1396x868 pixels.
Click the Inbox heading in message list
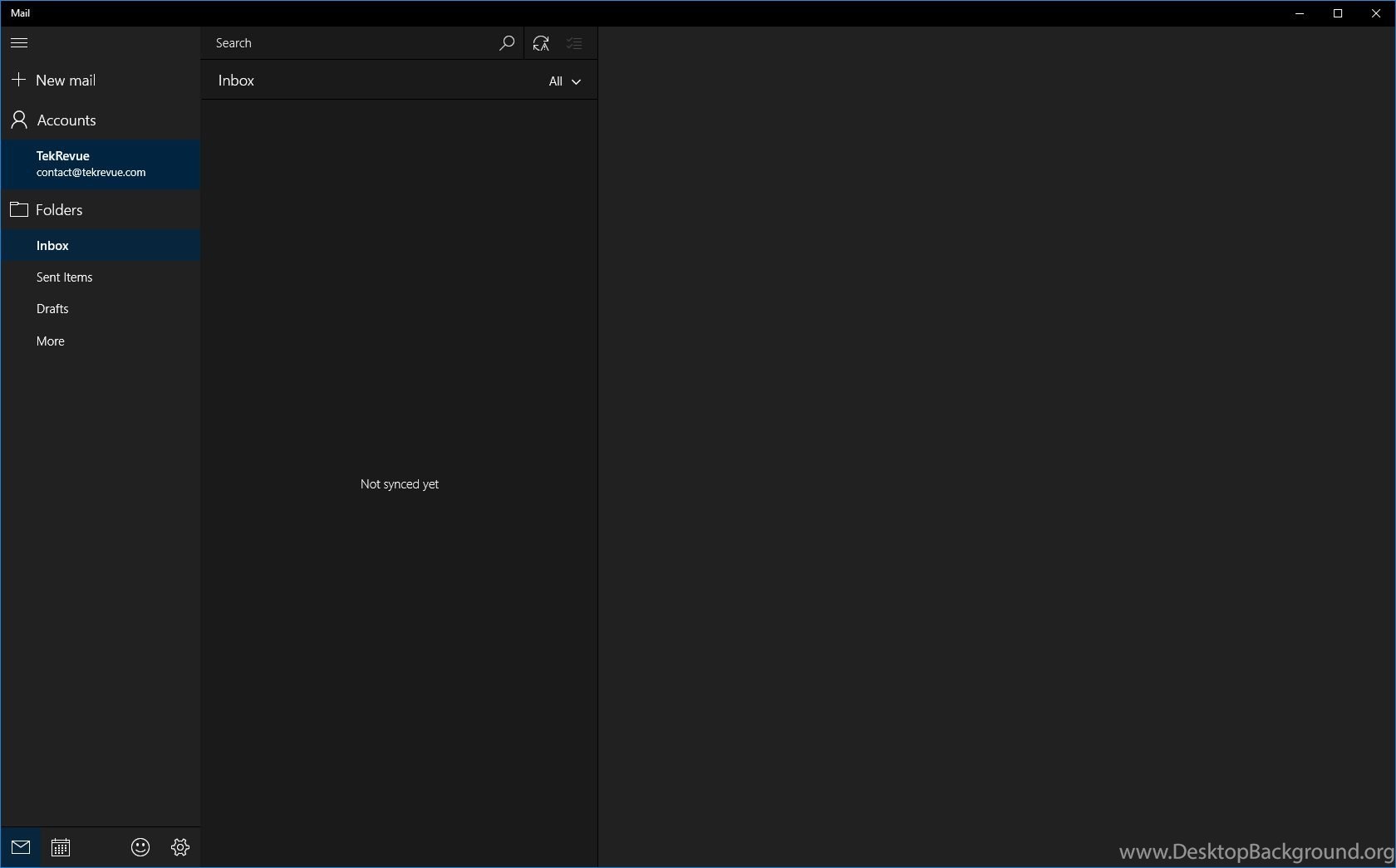click(x=237, y=81)
